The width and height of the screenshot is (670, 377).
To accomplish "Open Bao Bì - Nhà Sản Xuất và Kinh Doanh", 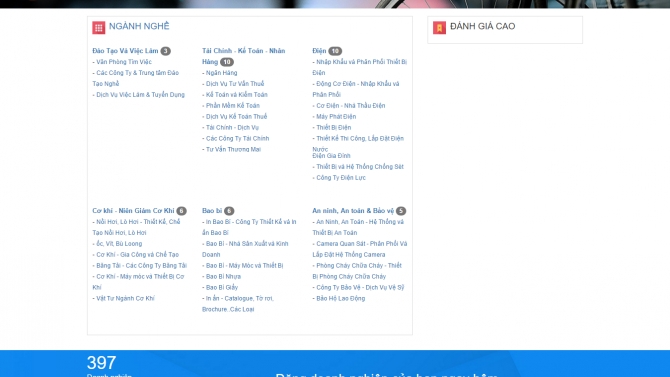I will 245,249.
